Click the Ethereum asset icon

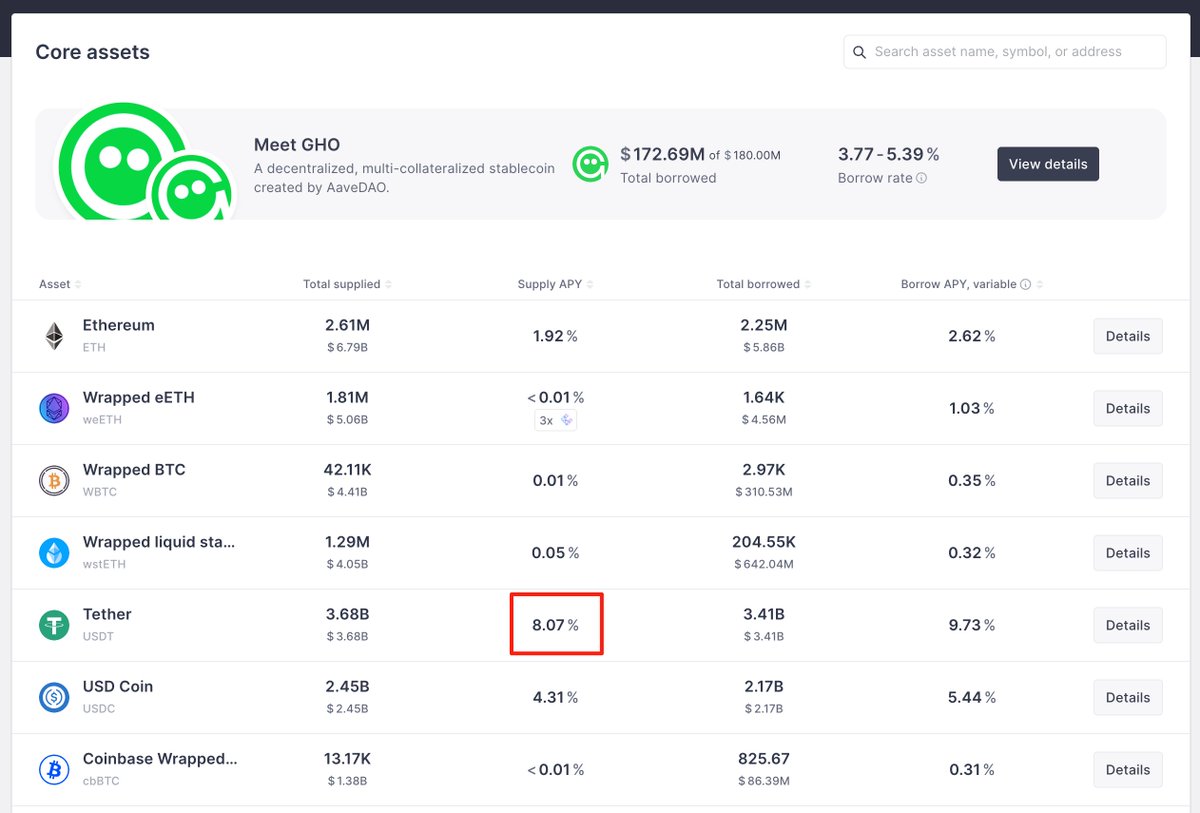pos(54,336)
